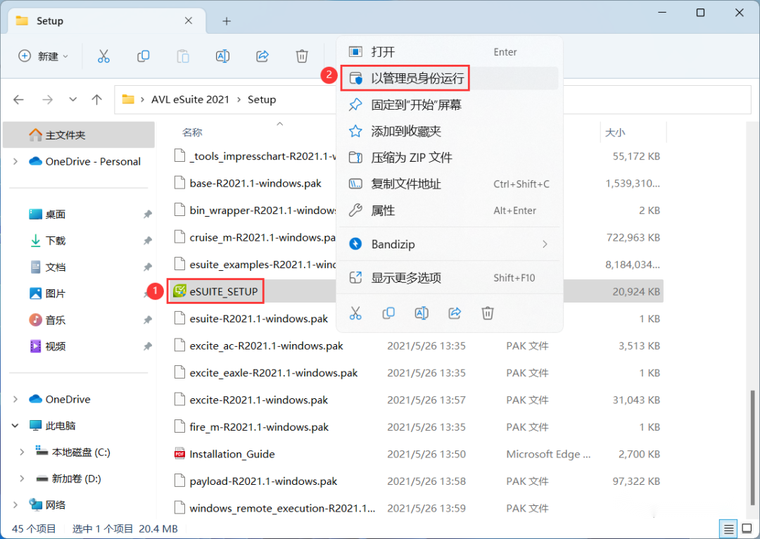Click the scissors icon in the context menu
Screen dimensions: 760x539
click(x=356, y=313)
